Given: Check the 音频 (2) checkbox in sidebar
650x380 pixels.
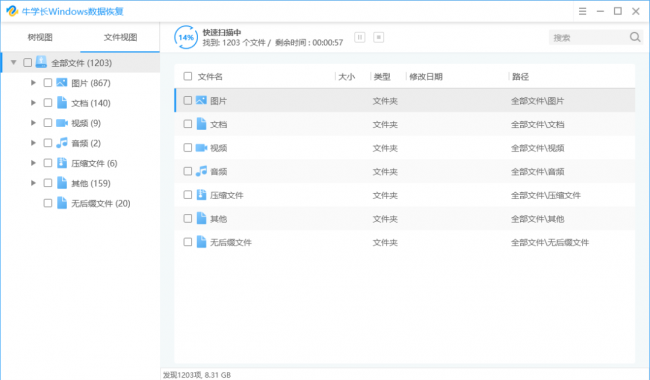Looking at the screenshot, I should (x=48, y=143).
